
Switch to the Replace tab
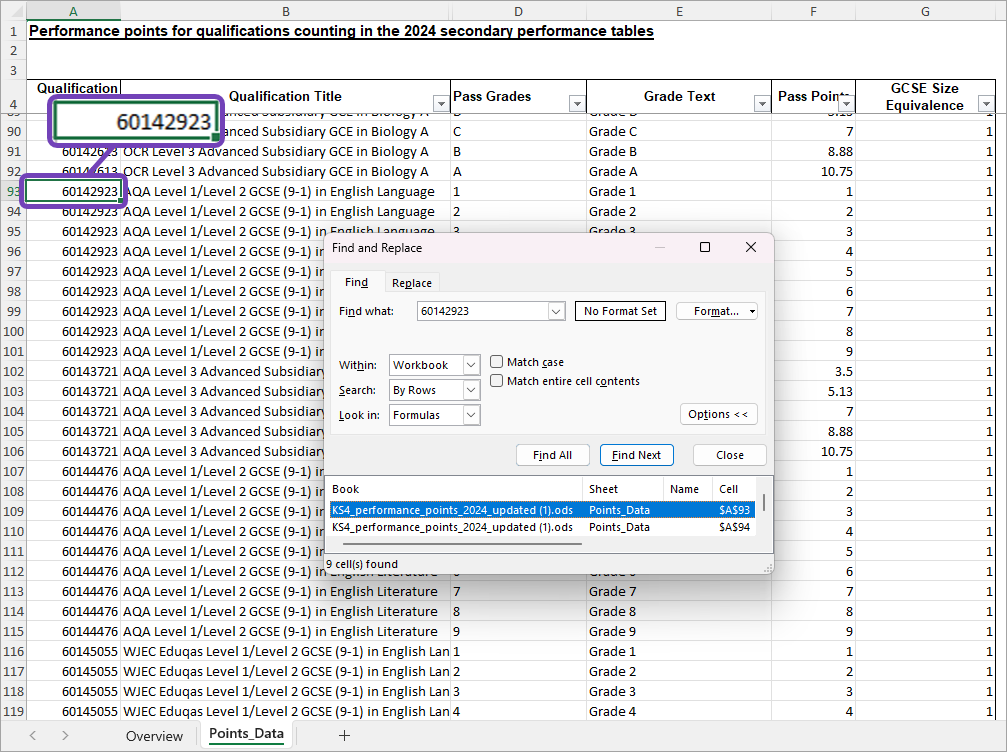pyautogui.click(x=411, y=282)
